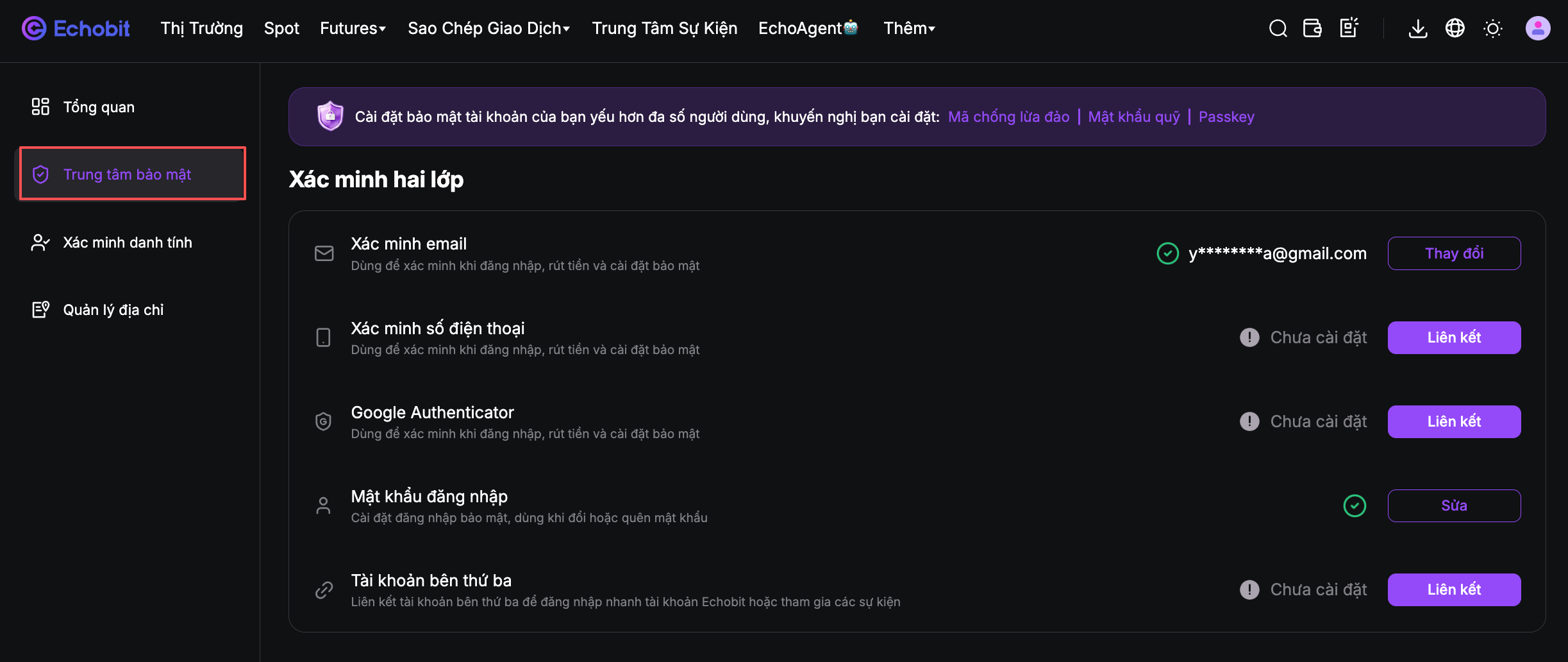1568x662 pixels.
Task: Expand the Futures dropdown menu
Action: 353,28
